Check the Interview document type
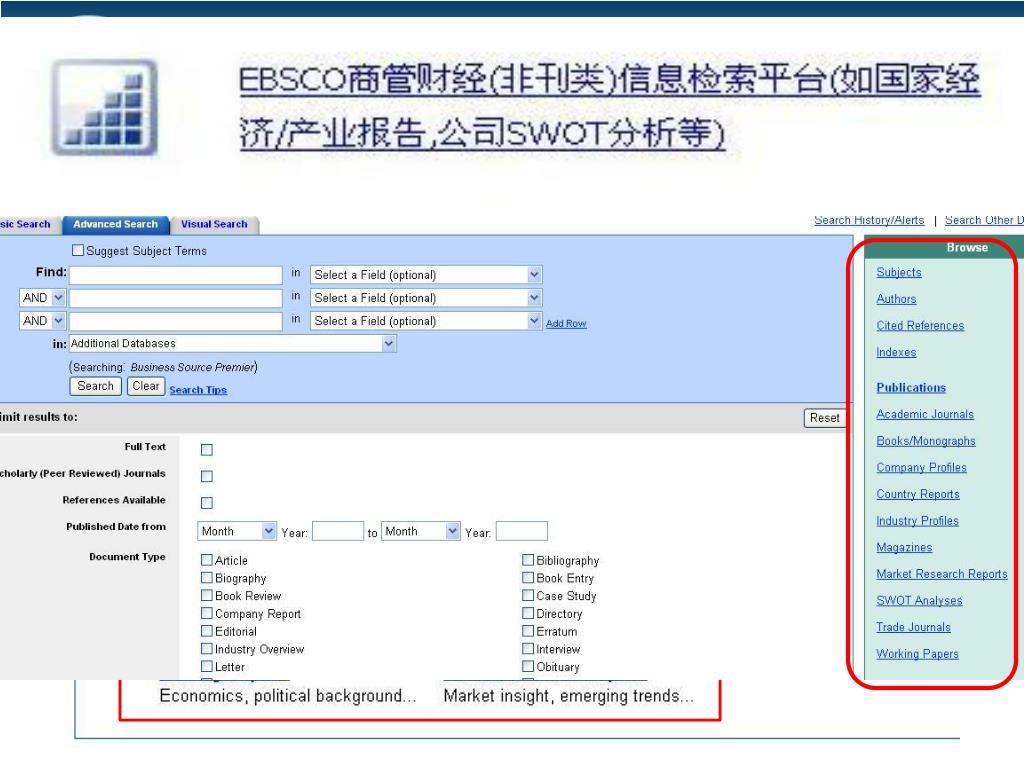The height and width of the screenshot is (768, 1024). [528, 648]
